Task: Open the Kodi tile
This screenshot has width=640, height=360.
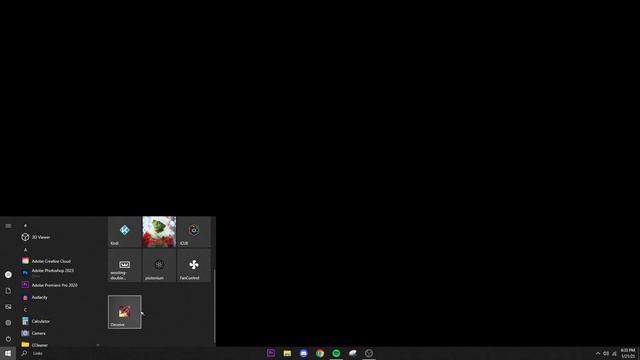Action: pos(124,232)
